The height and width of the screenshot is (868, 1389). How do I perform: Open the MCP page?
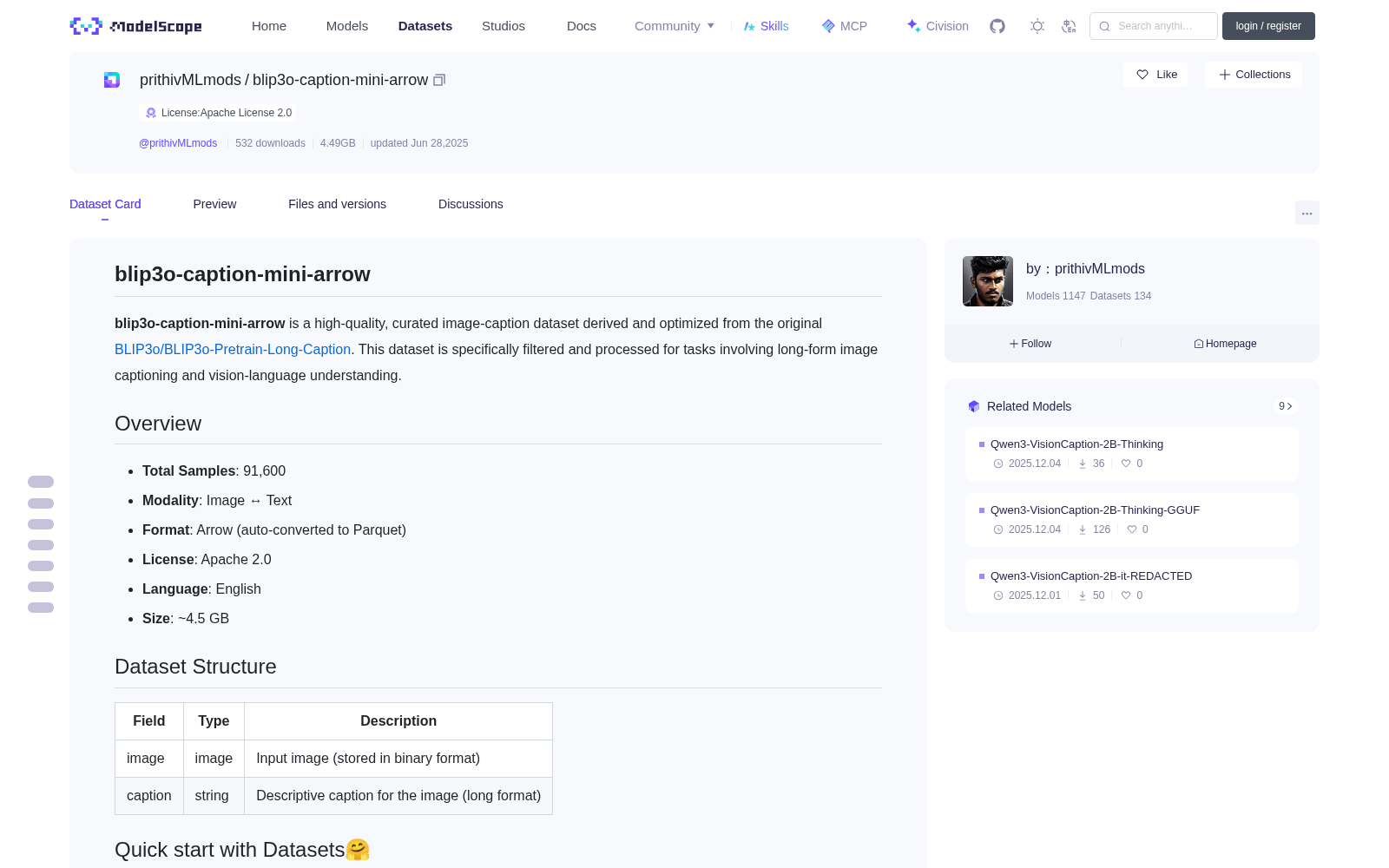[845, 26]
